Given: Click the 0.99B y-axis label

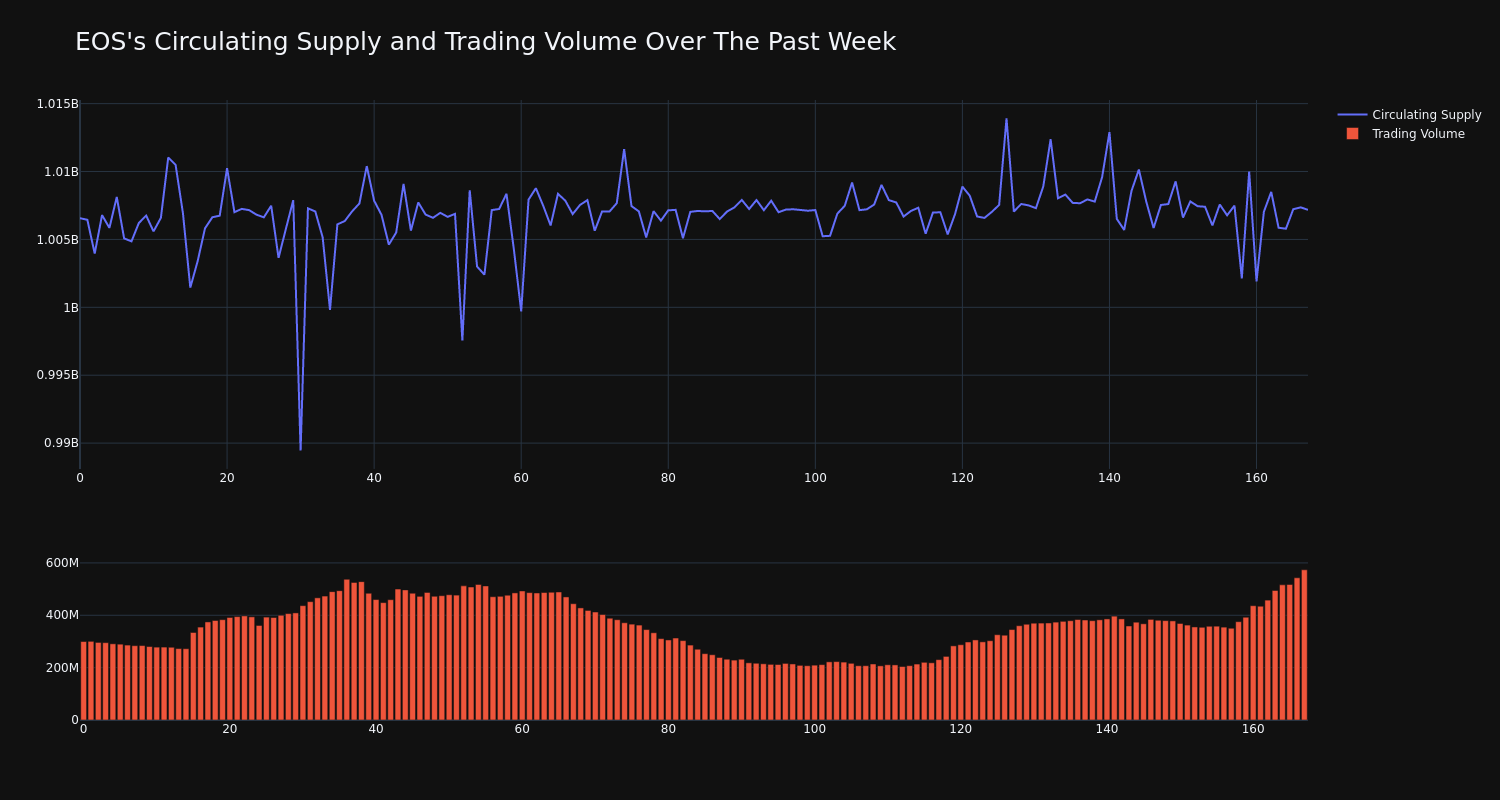Looking at the screenshot, I should pos(60,443).
